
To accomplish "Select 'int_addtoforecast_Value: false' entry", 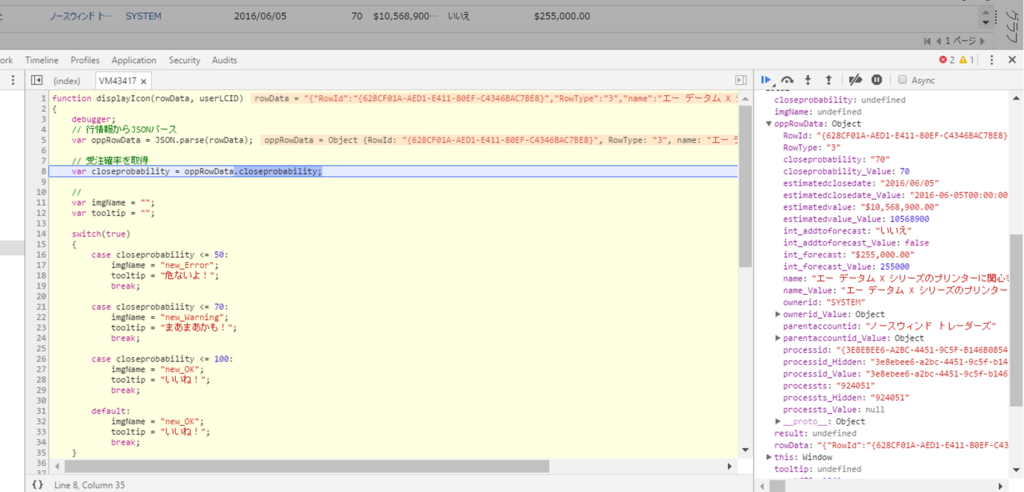I will click(856, 242).
